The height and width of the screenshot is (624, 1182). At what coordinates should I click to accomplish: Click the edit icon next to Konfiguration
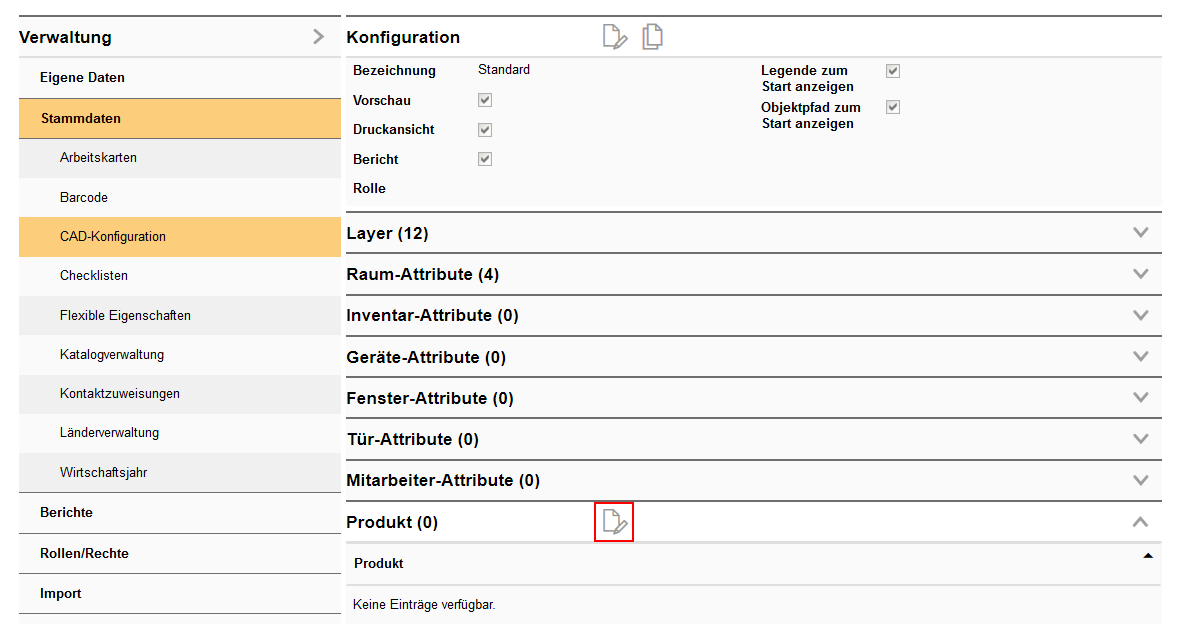(615, 38)
